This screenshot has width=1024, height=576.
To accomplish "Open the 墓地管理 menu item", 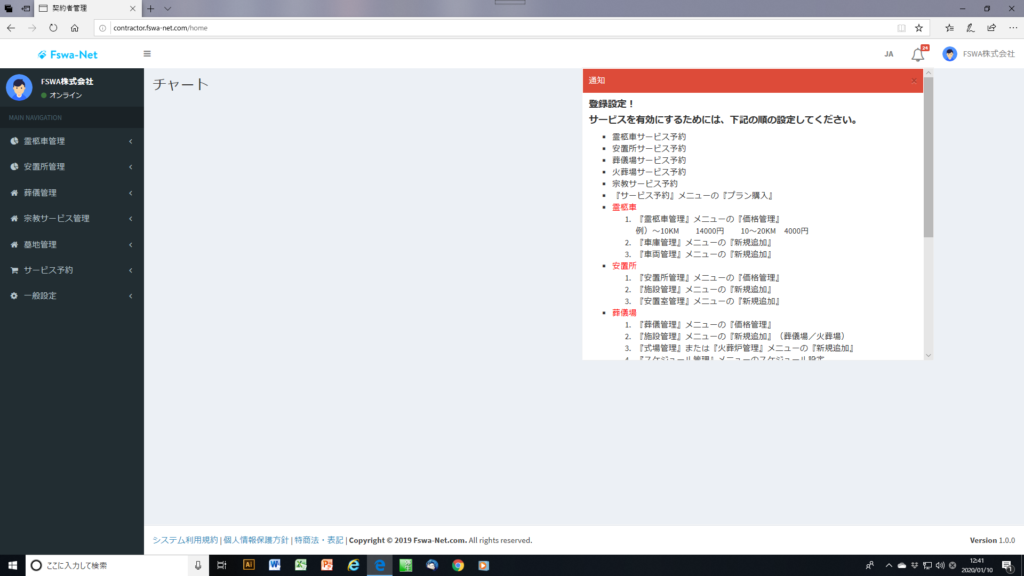I will (x=72, y=244).
